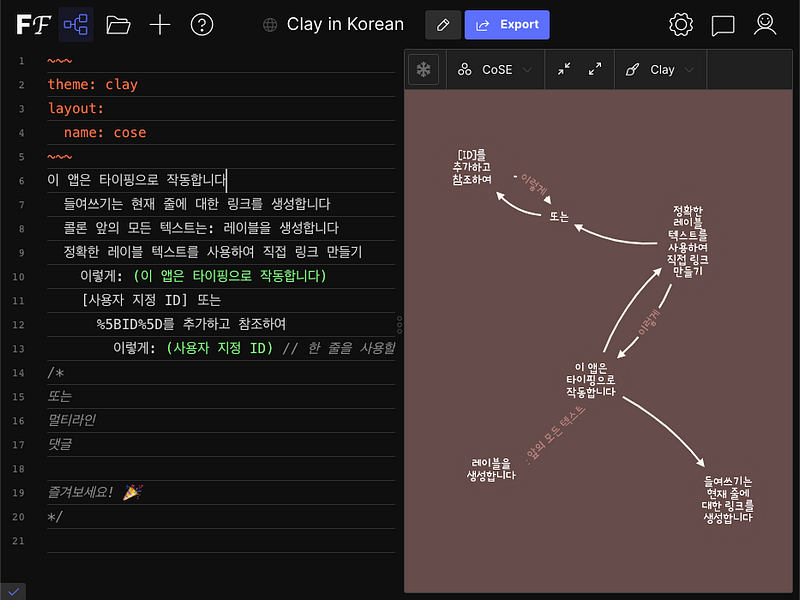Click line 6 text '이 앱은 타이핑으로 작동합니다'
Image resolution: width=800 pixels, height=600 pixels.
137,180
